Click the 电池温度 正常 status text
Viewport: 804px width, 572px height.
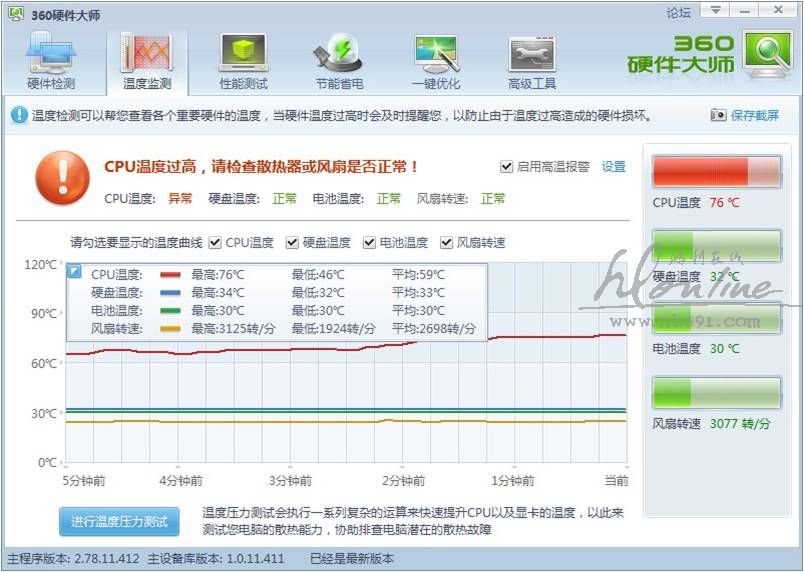(x=389, y=198)
